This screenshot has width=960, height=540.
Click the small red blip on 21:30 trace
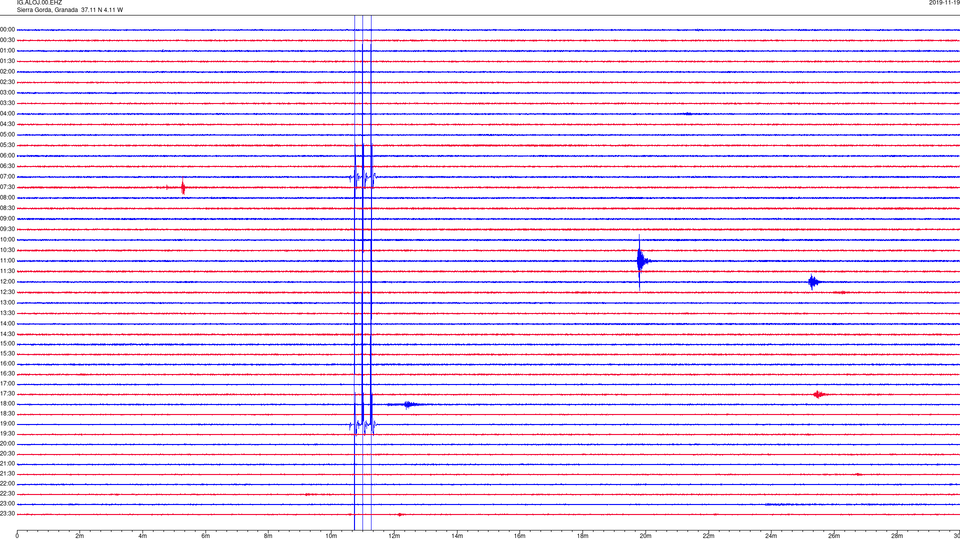858,474
